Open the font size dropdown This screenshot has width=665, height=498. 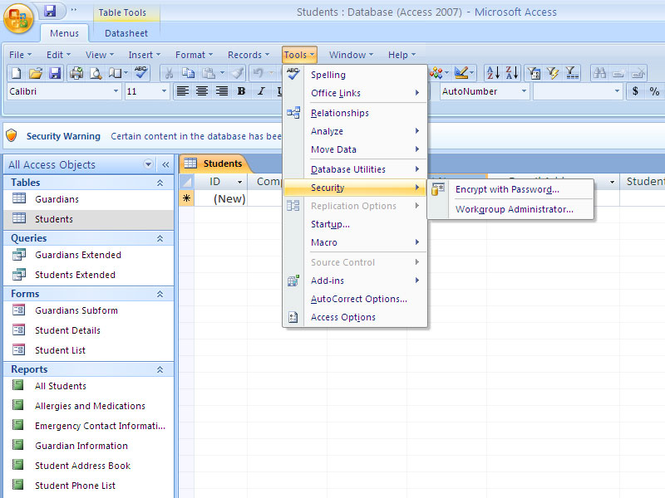click(163, 91)
